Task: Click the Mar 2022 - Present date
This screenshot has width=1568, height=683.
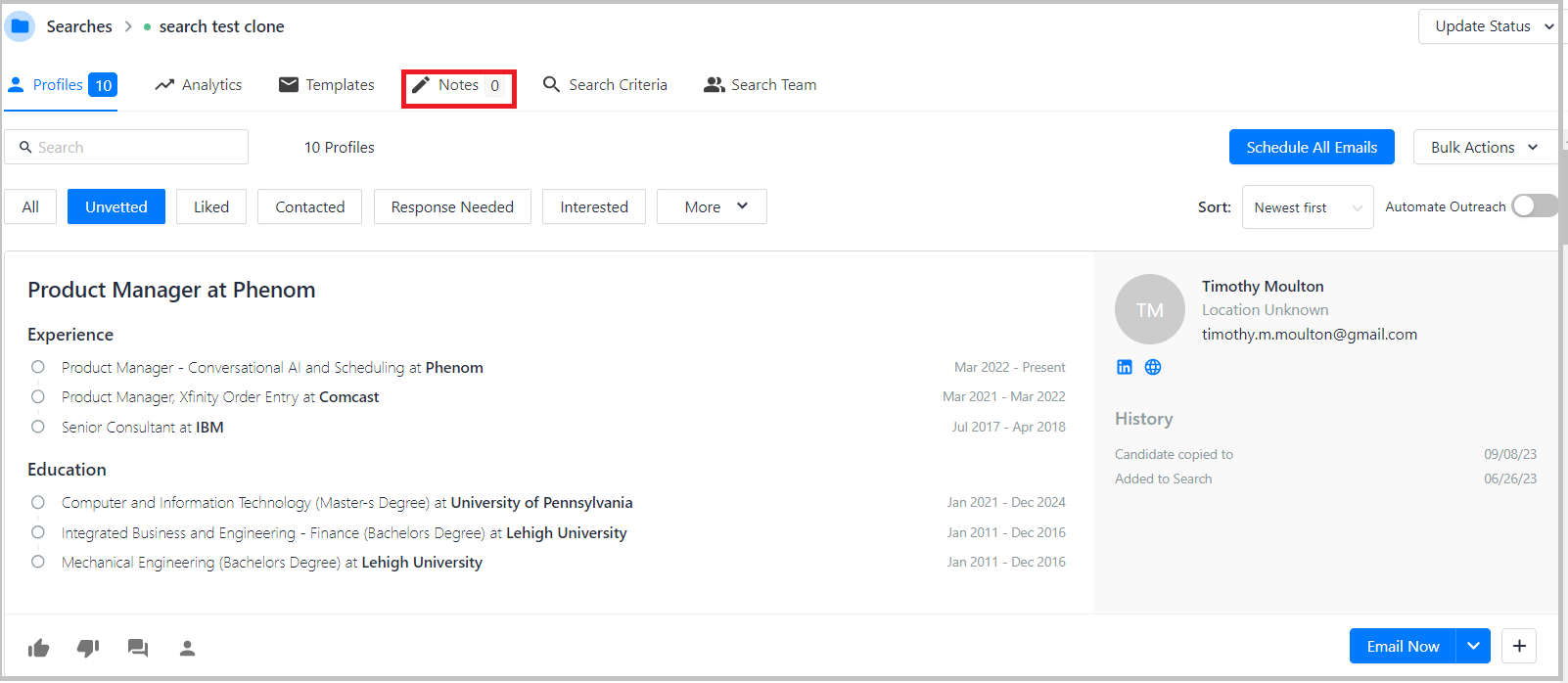Action: click(1010, 367)
